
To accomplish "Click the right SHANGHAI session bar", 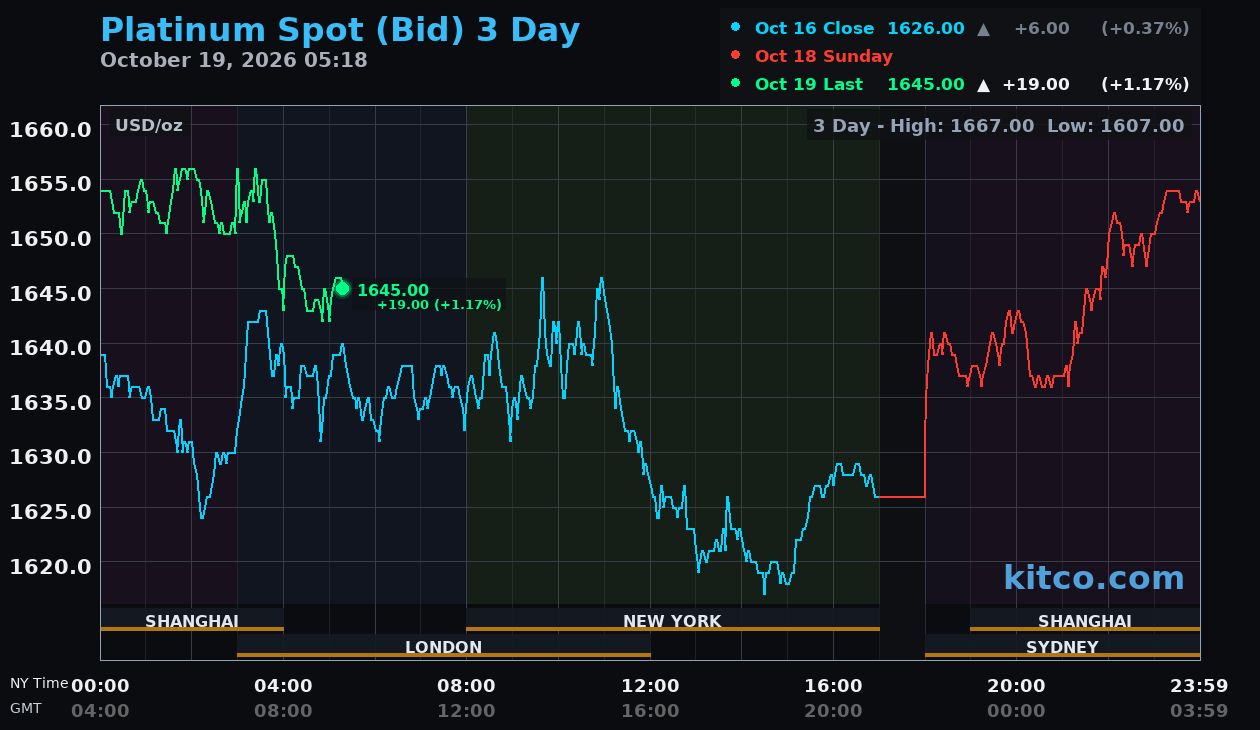I will click(x=1085, y=620).
